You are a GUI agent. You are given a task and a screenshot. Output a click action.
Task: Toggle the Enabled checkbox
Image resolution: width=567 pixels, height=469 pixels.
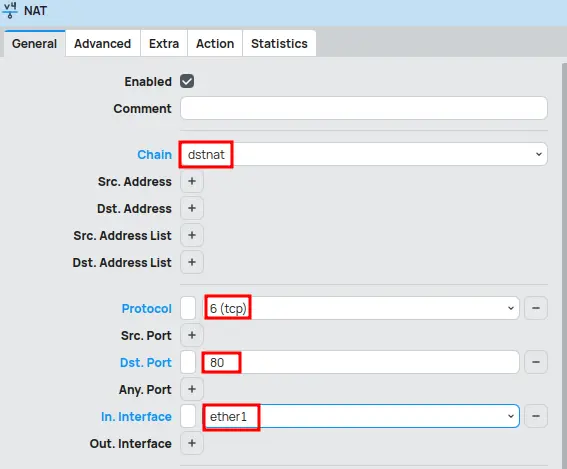point(187,81)
